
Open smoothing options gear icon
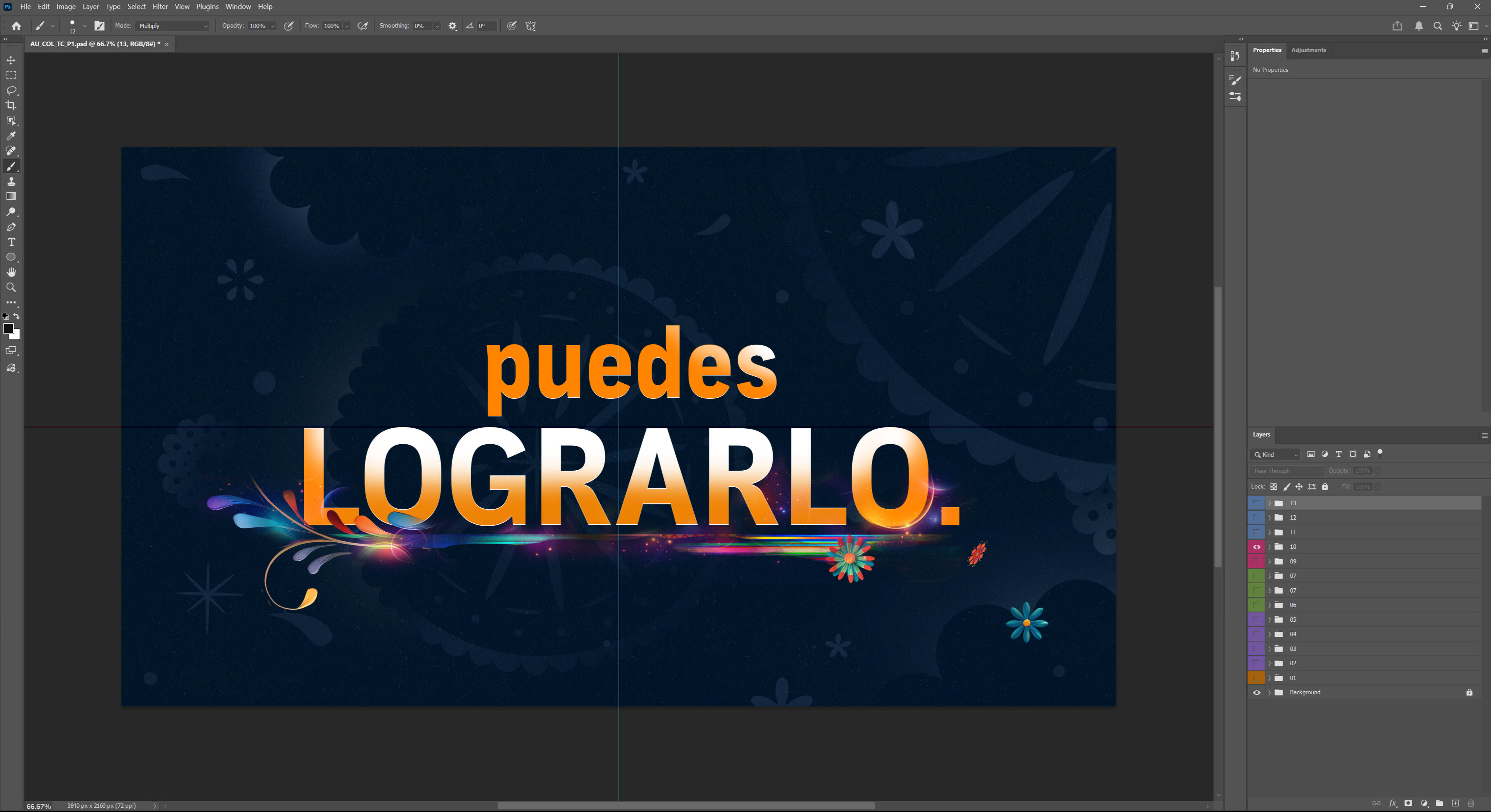pos(453,26)
